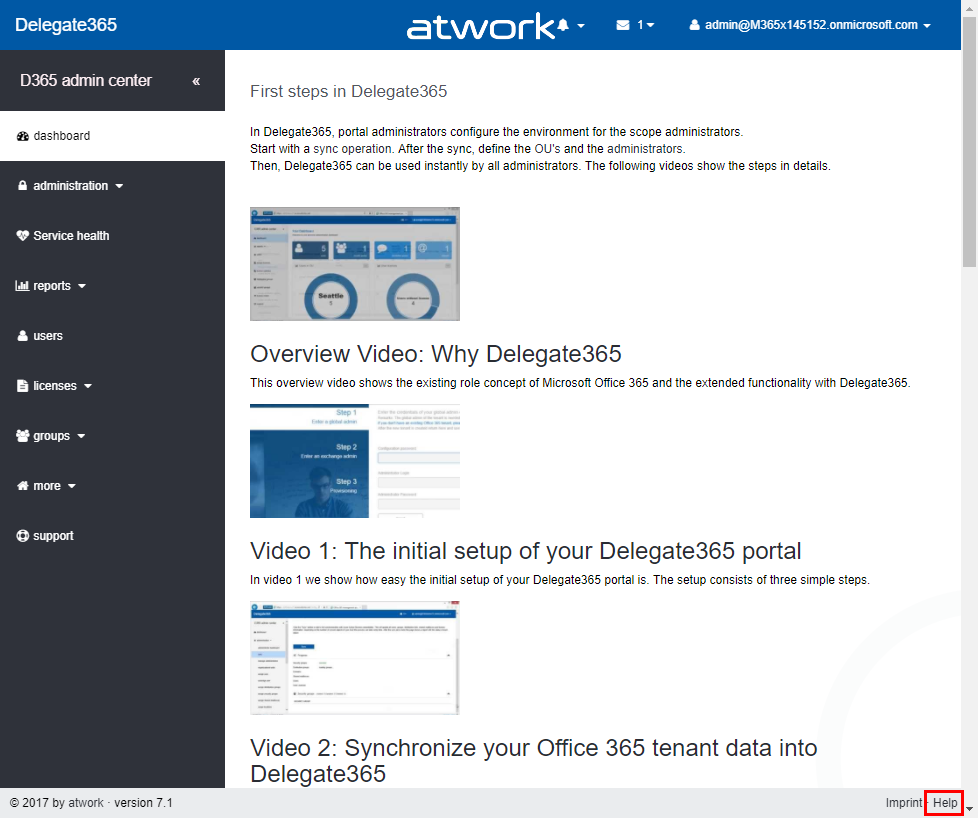The width and height of the screenshot is (978, 818).
Task: Click the Service health heartbeat icon
Action: pos(23,236)
